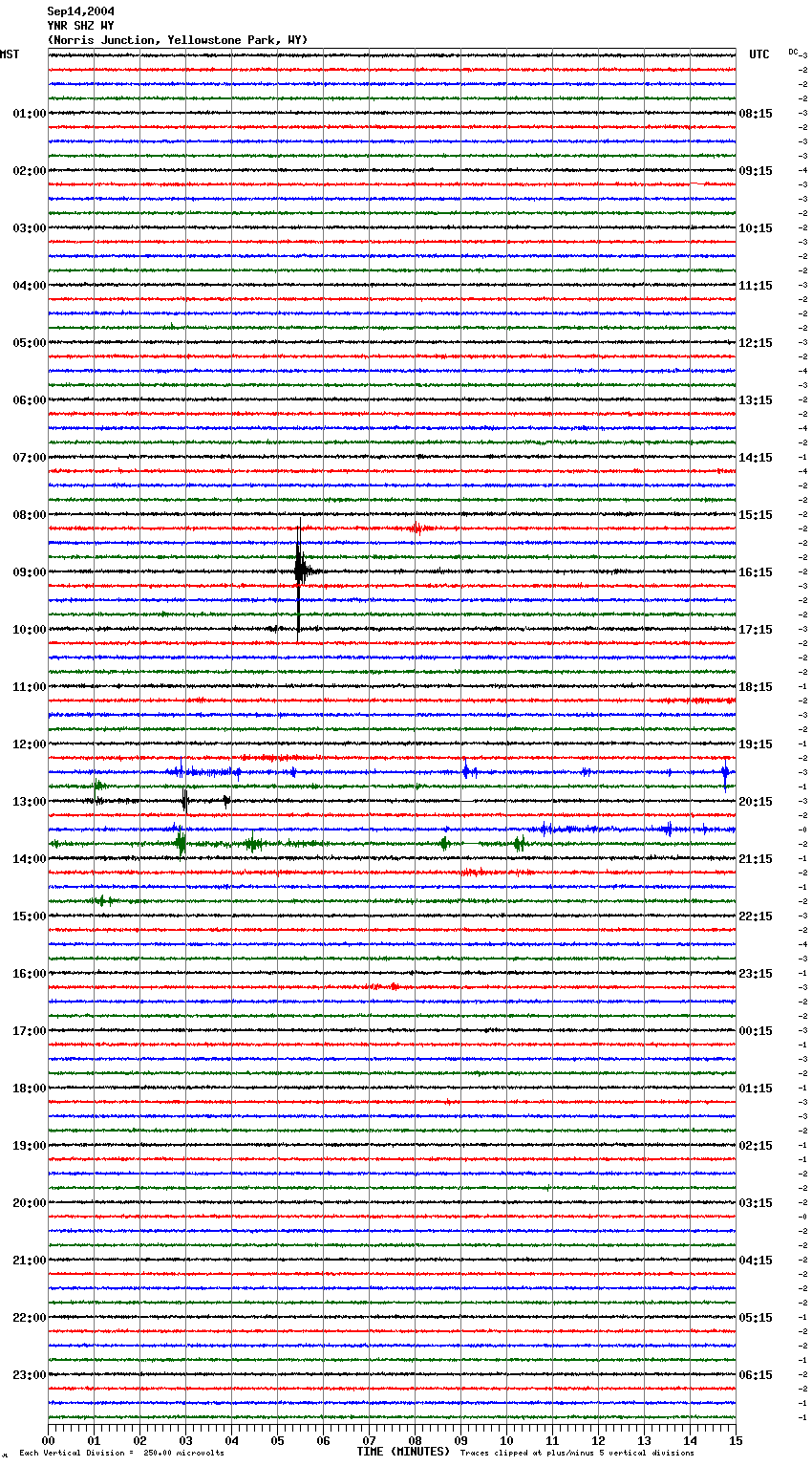Image resolution: width=812 pixels, height=1466 pixels.
Task: Click the 10:15 UTC time label
Action: (x=756, y=228)
